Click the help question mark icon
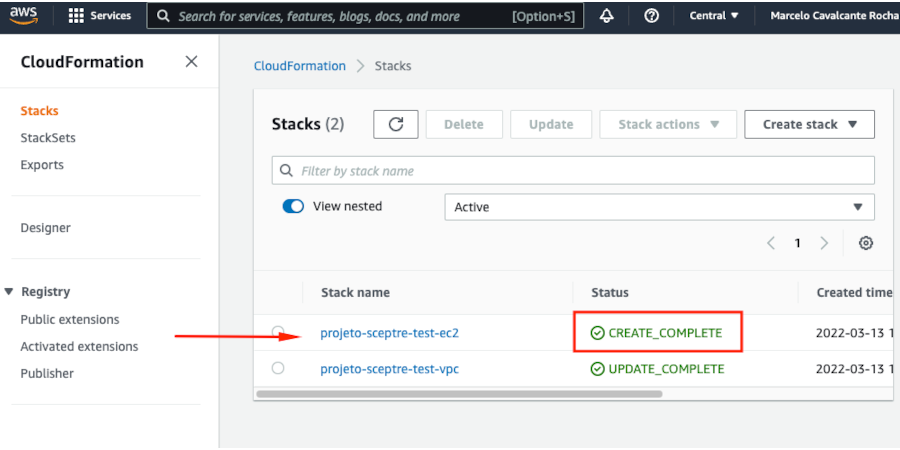This screenshot has height=450, width=900. [652, 16]
